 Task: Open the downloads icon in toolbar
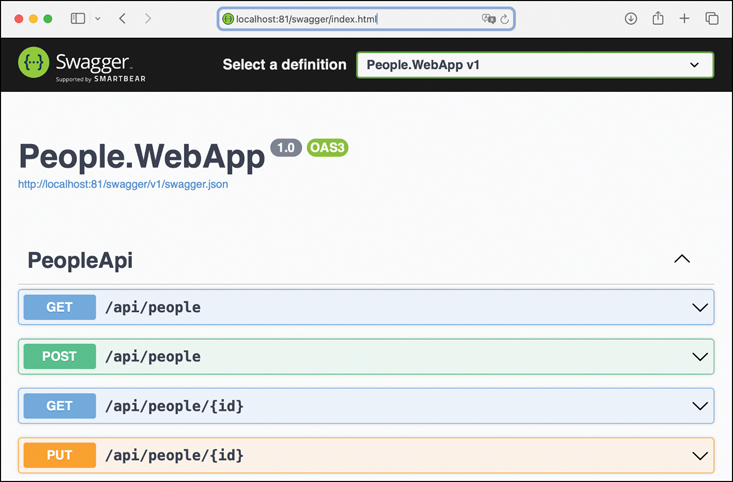631,19
